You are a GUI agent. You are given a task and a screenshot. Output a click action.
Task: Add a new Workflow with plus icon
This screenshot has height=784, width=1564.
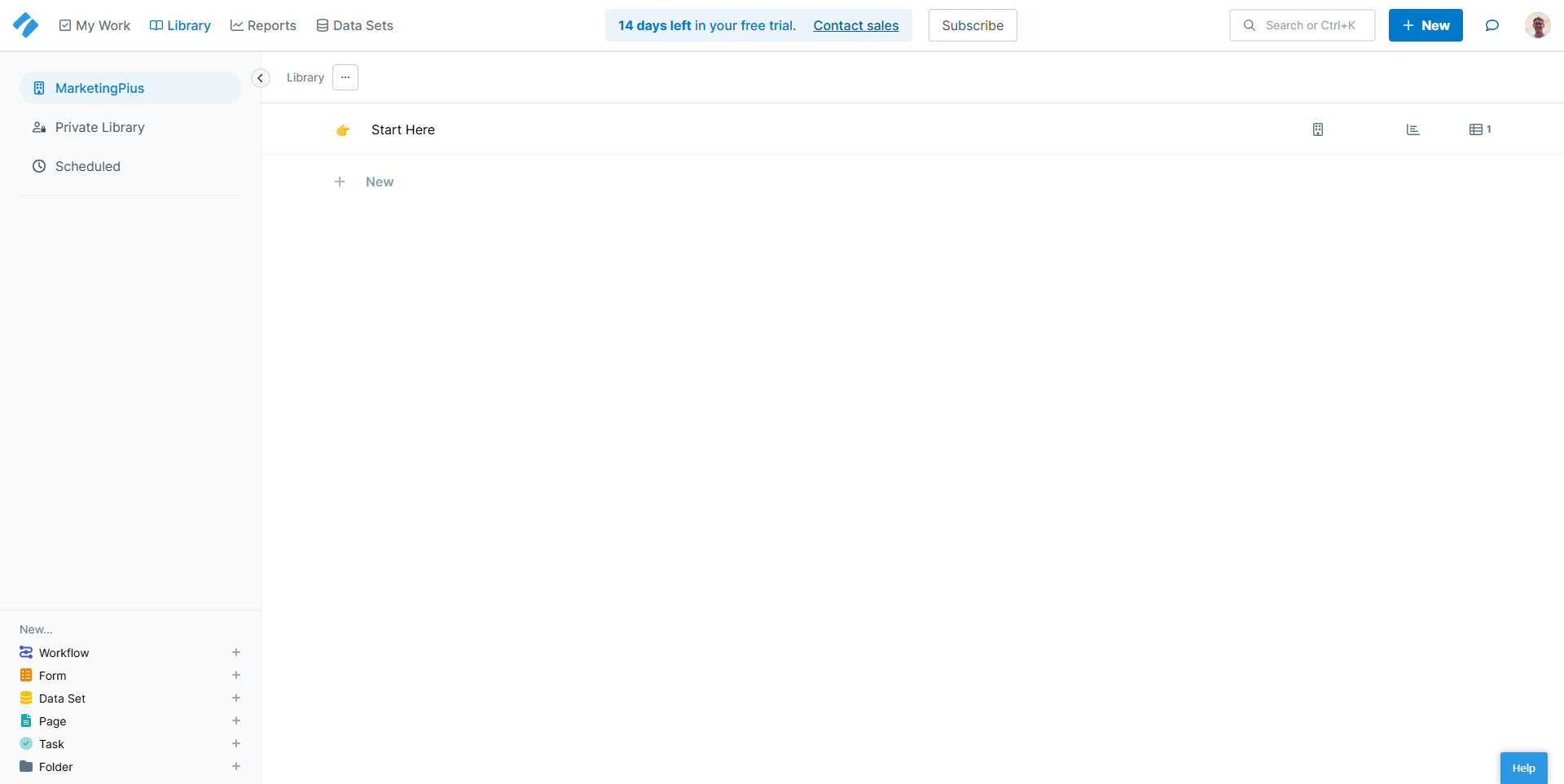[x=236, y=652]
